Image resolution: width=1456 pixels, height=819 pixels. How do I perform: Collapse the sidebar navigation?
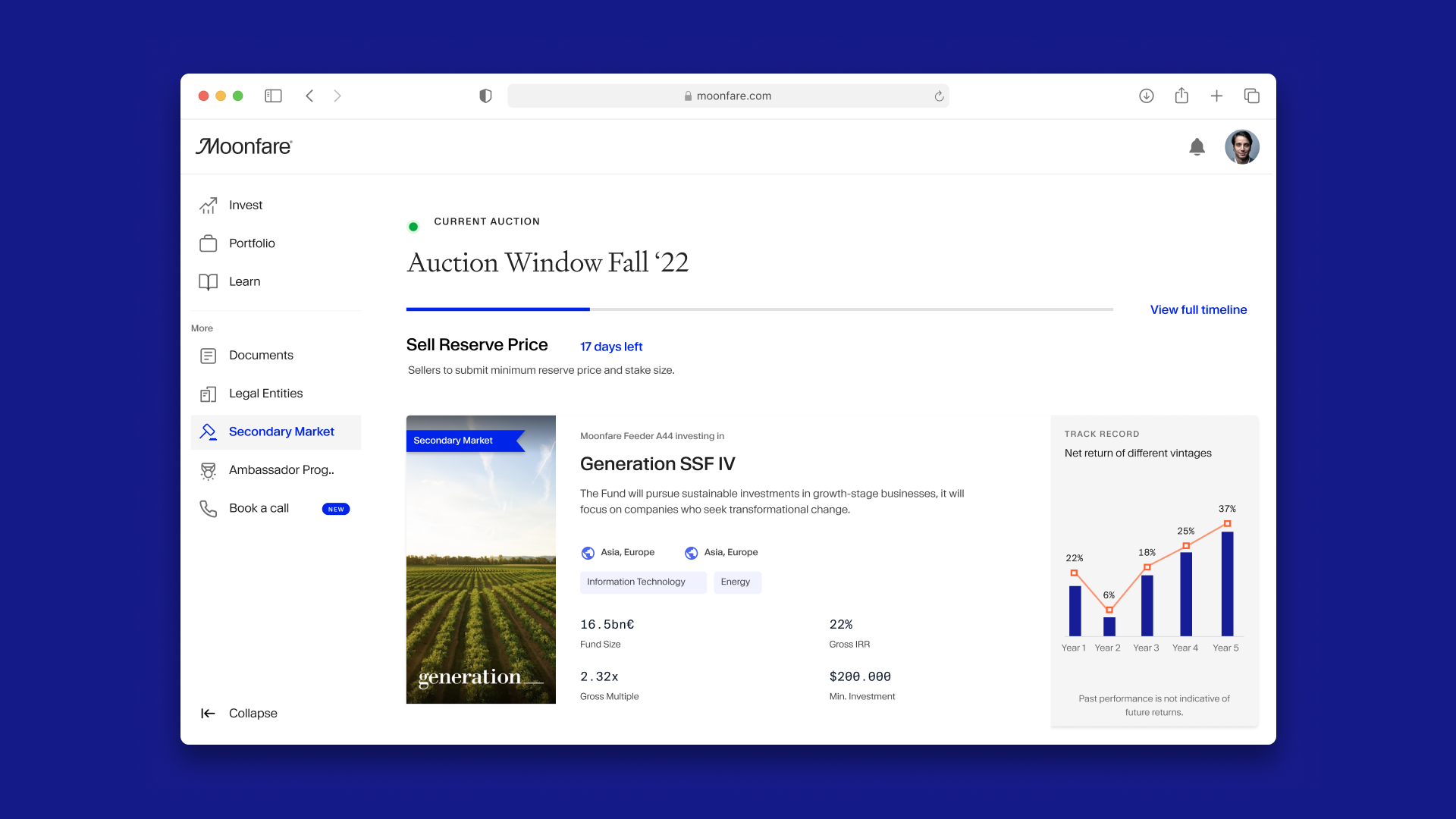[x=239, y=713]
